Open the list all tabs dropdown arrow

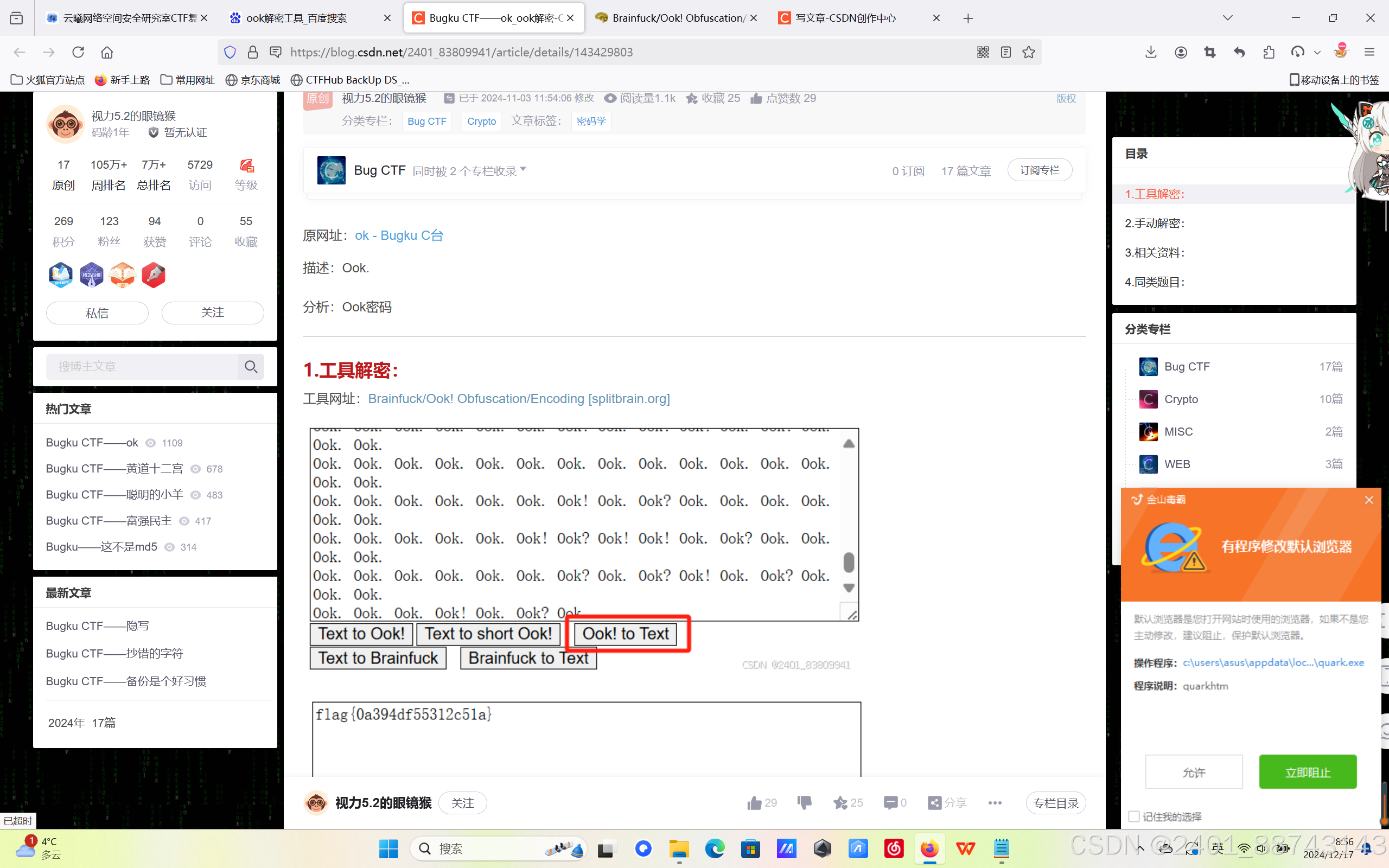click(x=1228, y=18)
